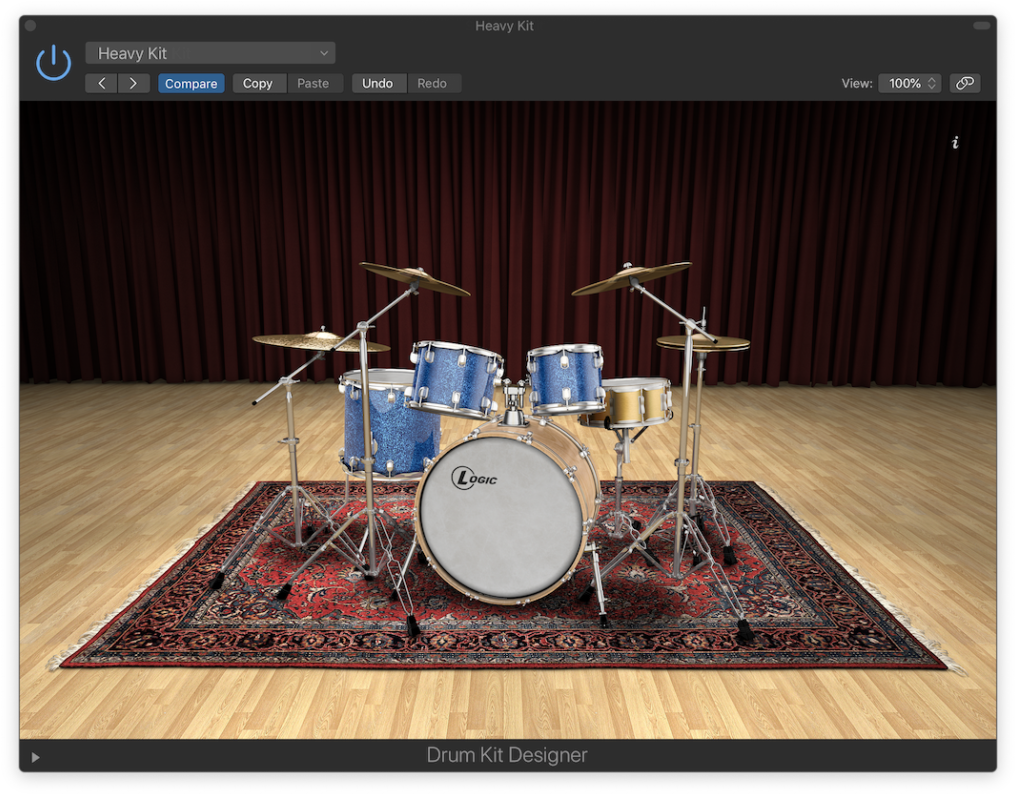1015x794 pixels.
Task: Toggle the link icon button
Action: point(964,83)
